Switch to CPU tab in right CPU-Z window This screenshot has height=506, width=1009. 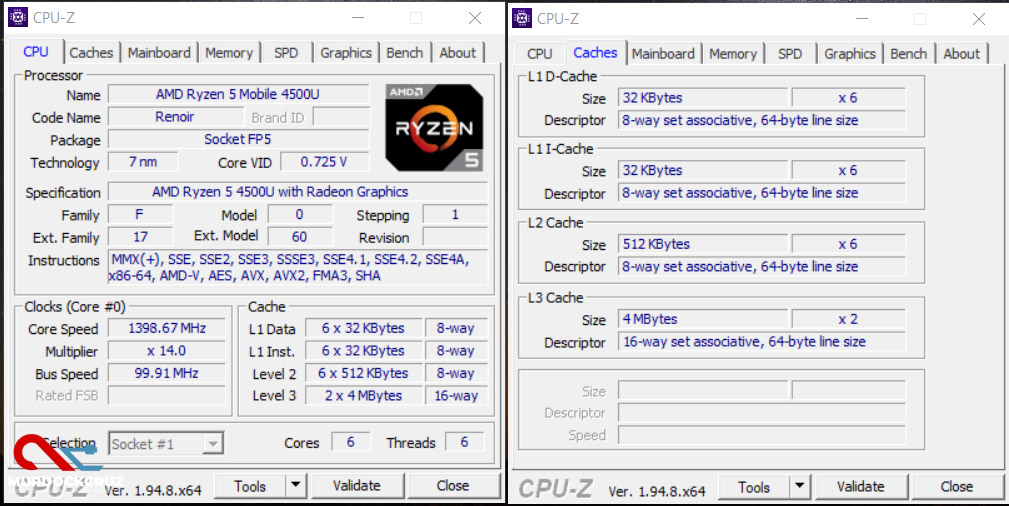click(x=539, y=53)
